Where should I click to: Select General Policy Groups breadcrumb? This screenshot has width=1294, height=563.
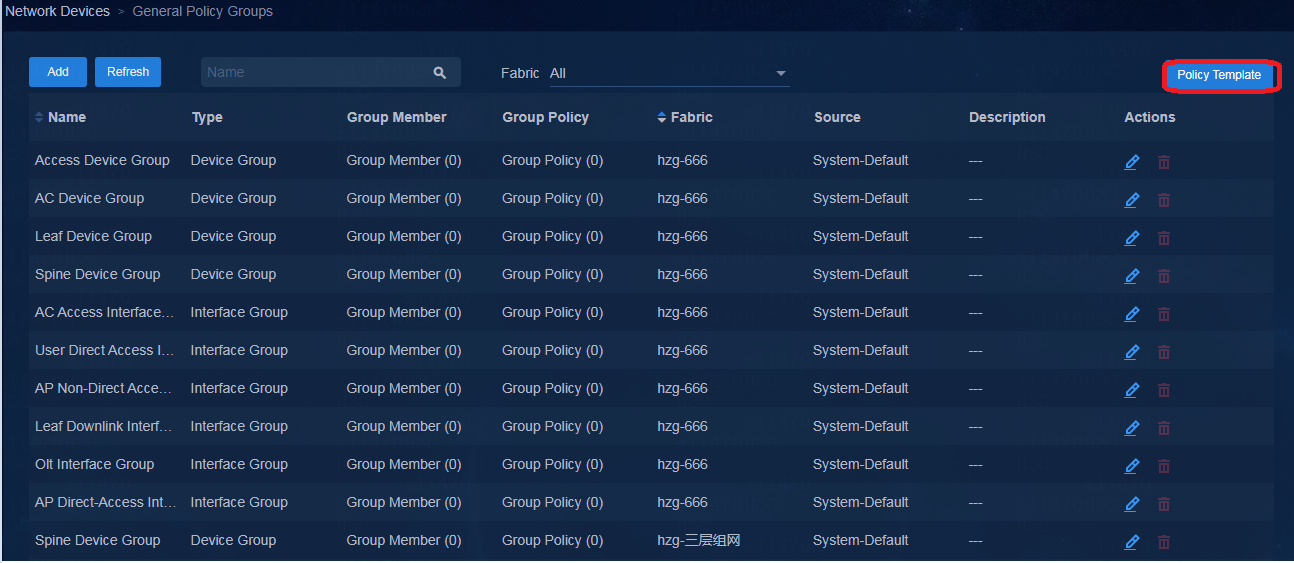pos(203,11)
